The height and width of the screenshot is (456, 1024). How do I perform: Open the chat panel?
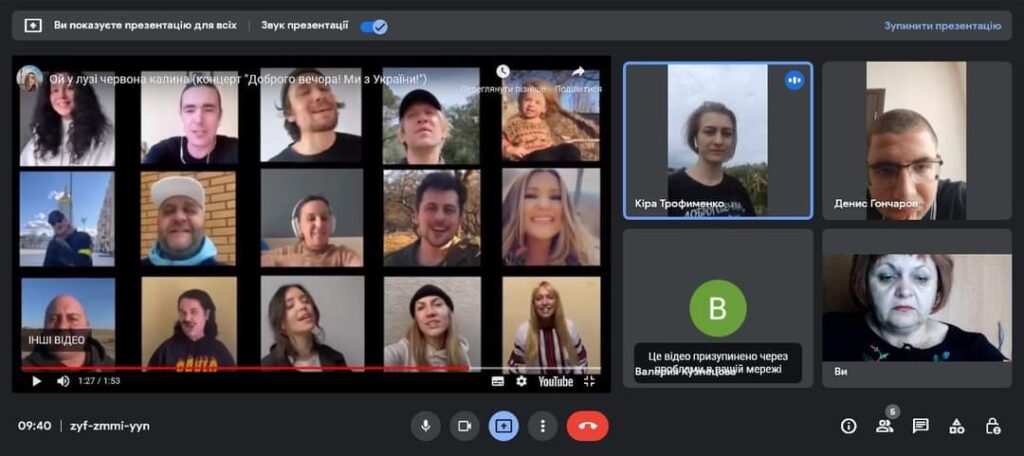tap(920, 426)
